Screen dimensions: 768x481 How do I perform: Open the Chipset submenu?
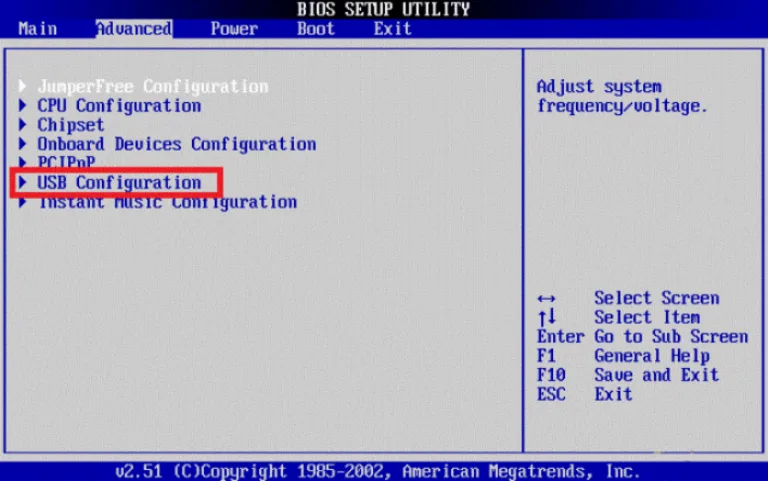[x=71, y=125]
